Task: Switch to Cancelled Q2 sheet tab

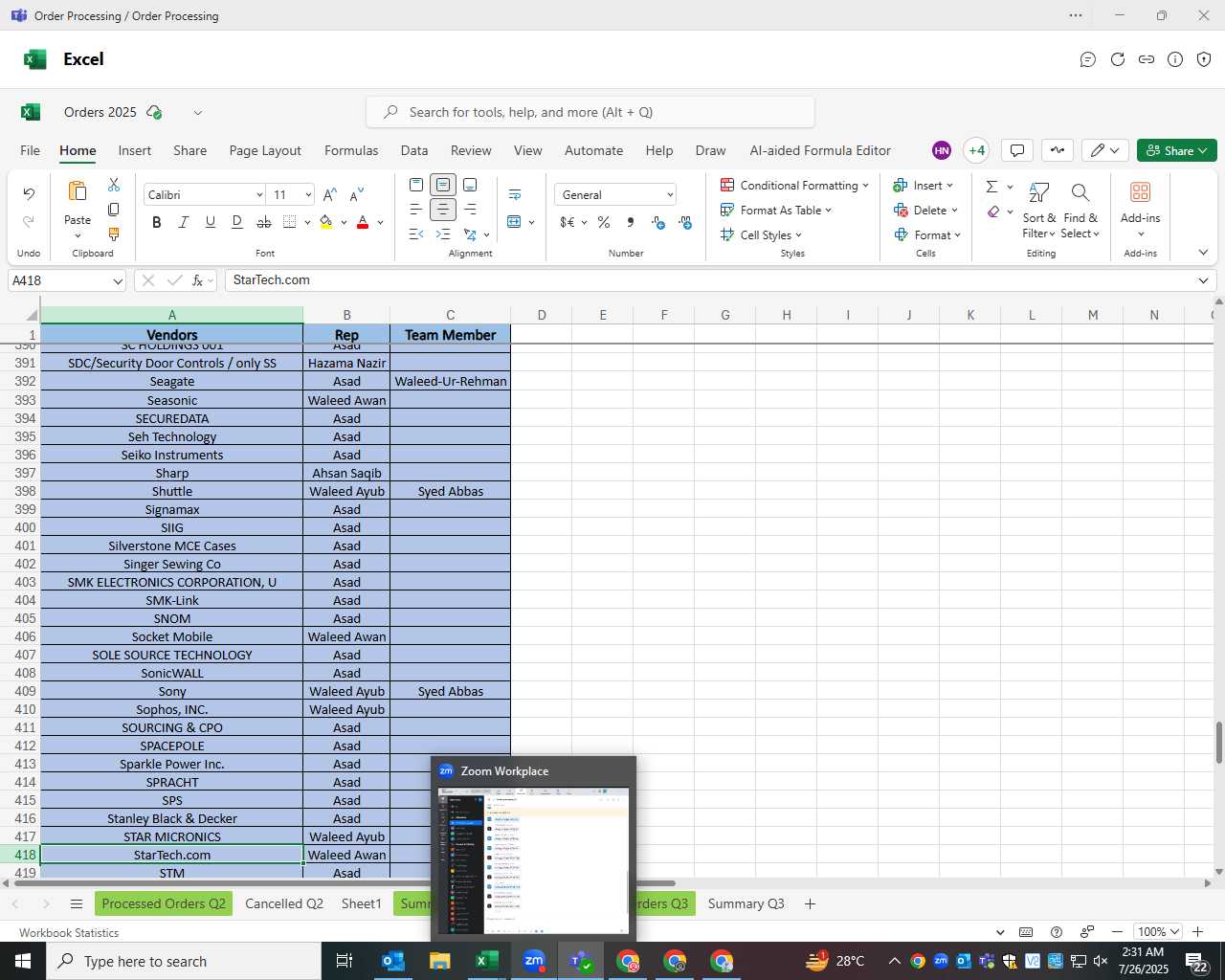Action: tap(284, 903)
